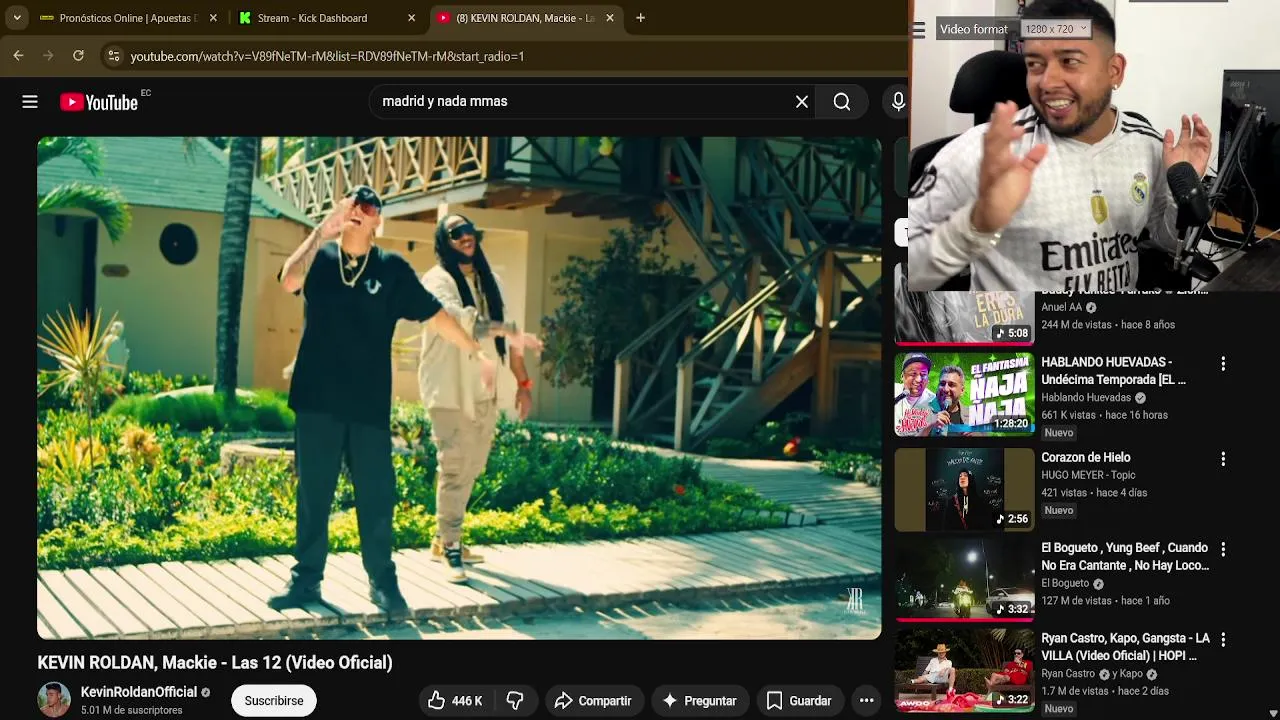Viewport: 1280px width, 720px height.
Task: Open the HABLANDO HUEVADAS video thumbnail
Action: point(964,394)
